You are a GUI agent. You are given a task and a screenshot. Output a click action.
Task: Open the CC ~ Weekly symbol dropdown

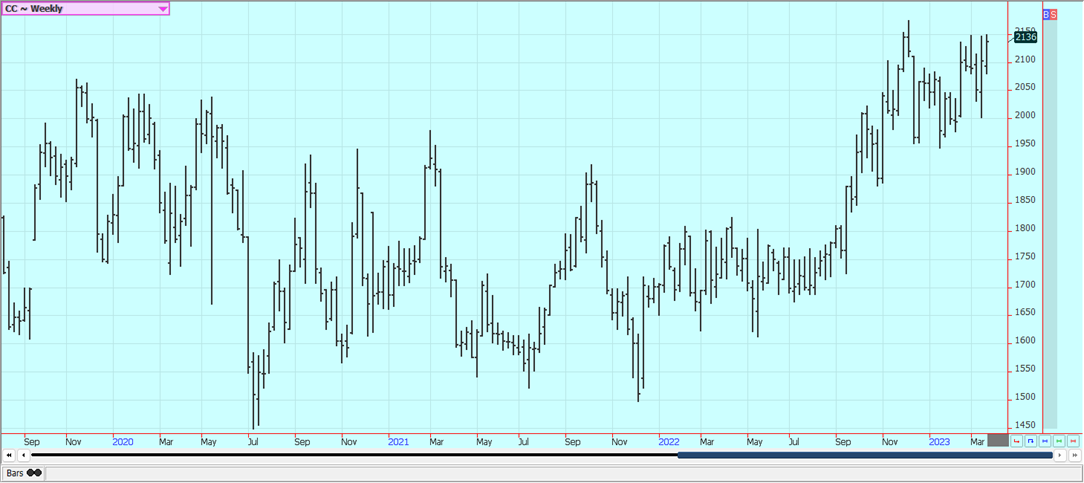(85, 9)
